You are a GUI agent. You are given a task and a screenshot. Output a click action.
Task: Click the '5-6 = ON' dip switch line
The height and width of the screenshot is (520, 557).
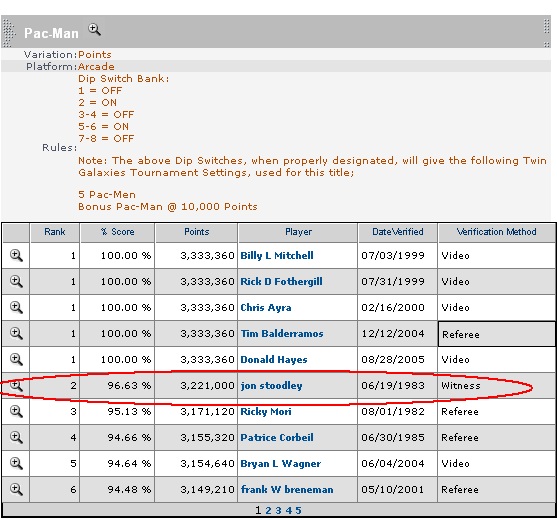click(103, 126)
